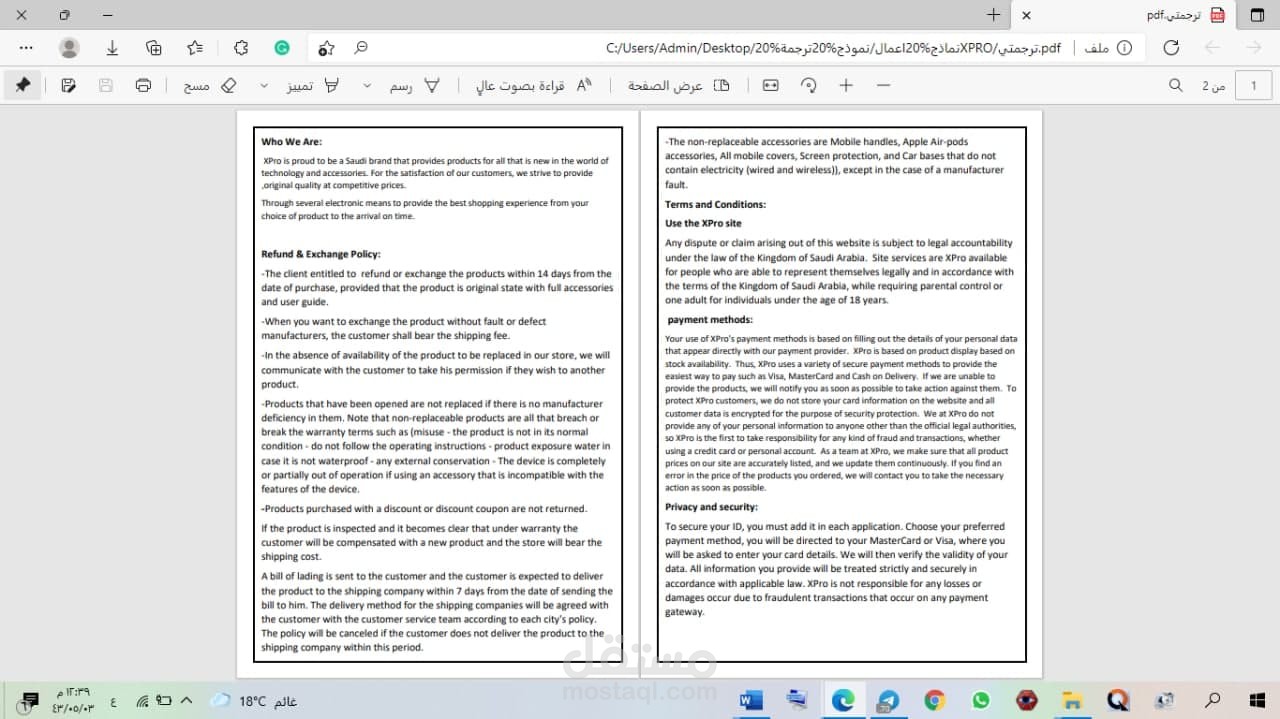Screen dimensions: 1280x719
Task: Print the PDF document
Action: (x=143, y=86)
